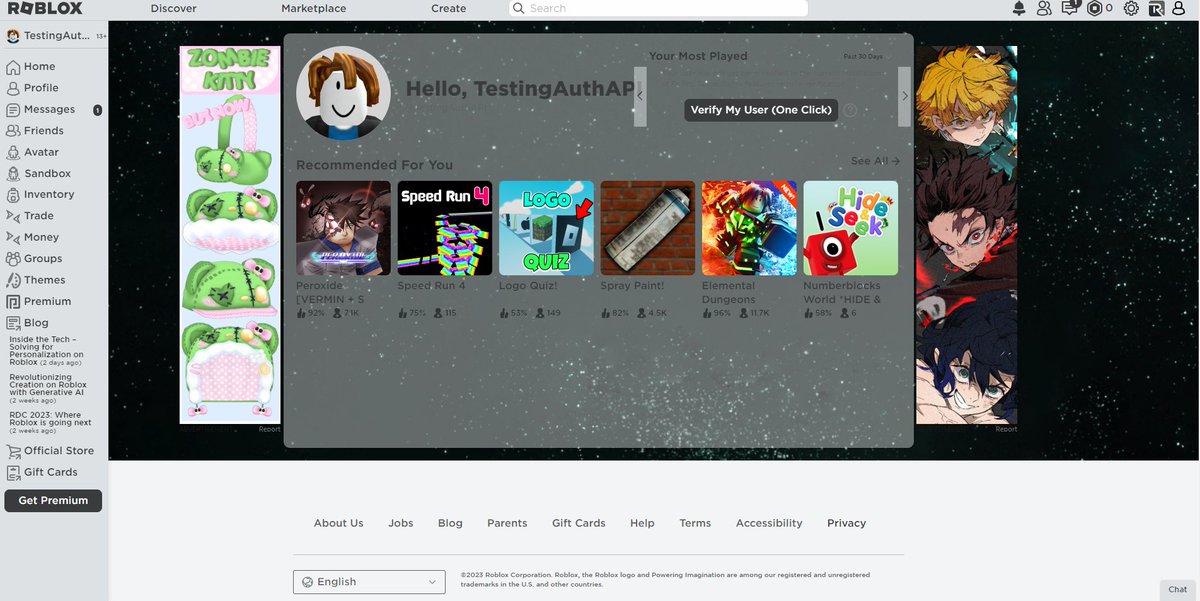Open Themes in the sidebar

pos(36,280)
